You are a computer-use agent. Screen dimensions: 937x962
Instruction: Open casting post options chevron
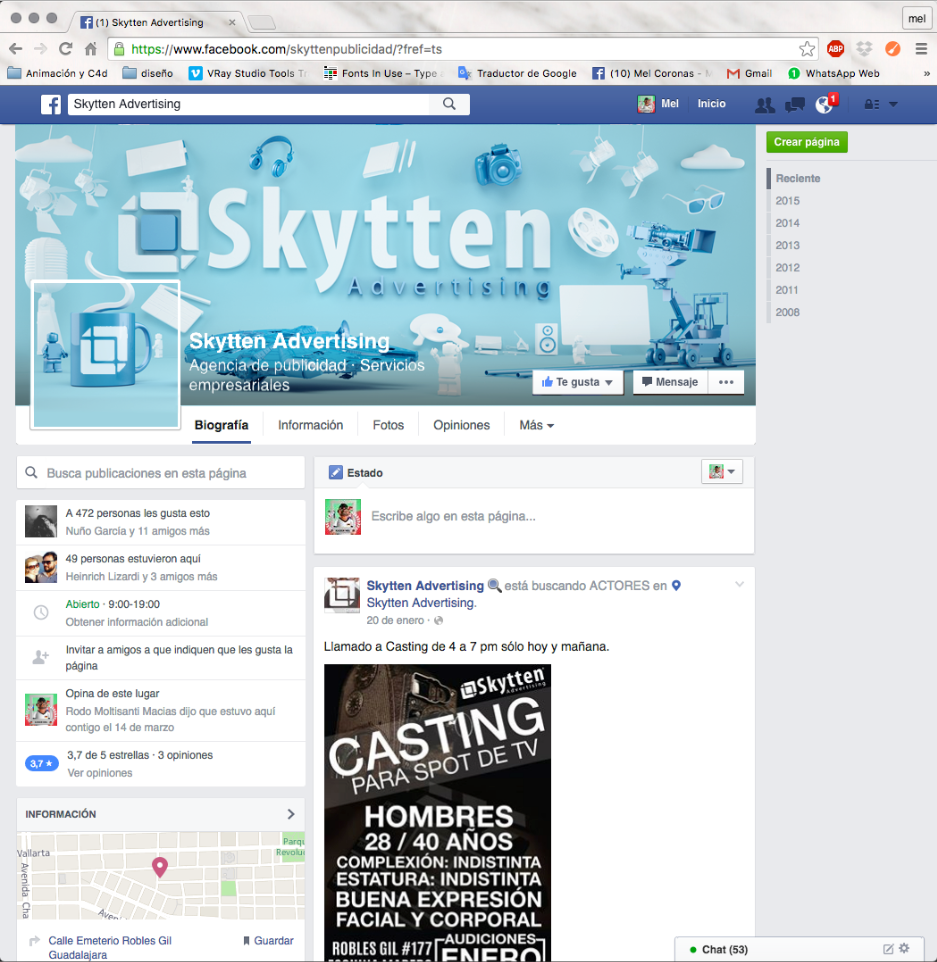pos(739,585)
